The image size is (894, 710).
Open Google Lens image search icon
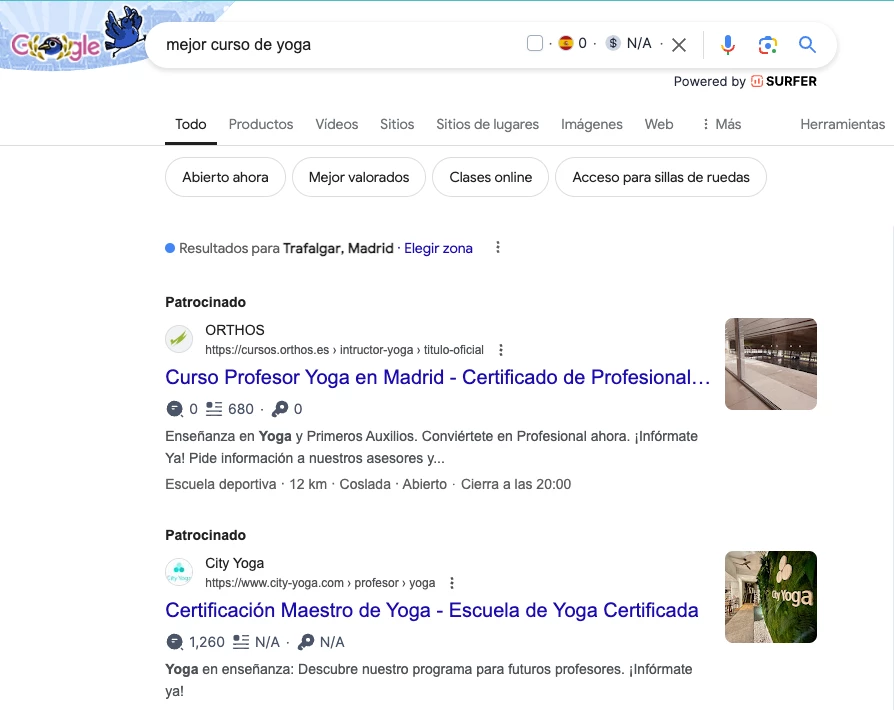point(767,44)
